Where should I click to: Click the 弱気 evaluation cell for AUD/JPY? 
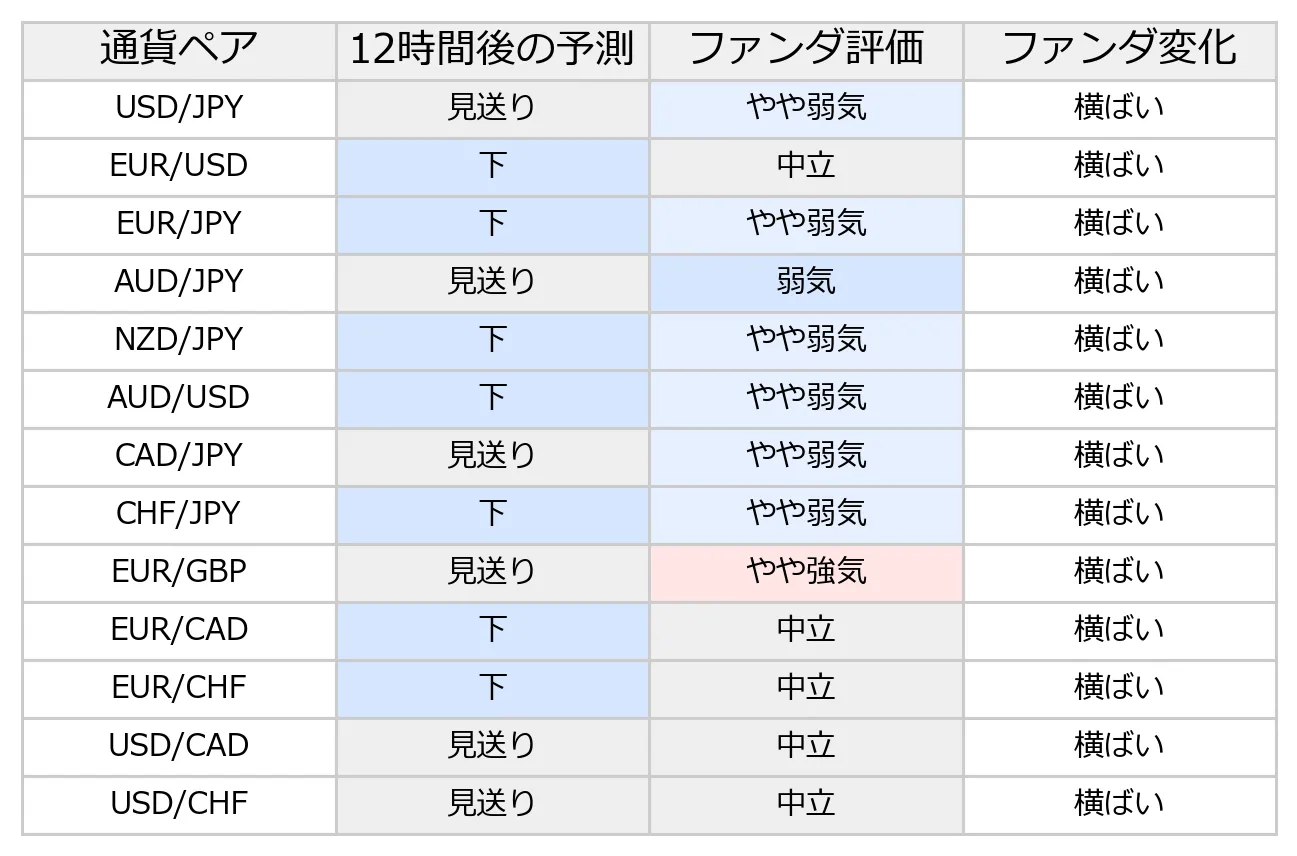[x=806, y=282]
